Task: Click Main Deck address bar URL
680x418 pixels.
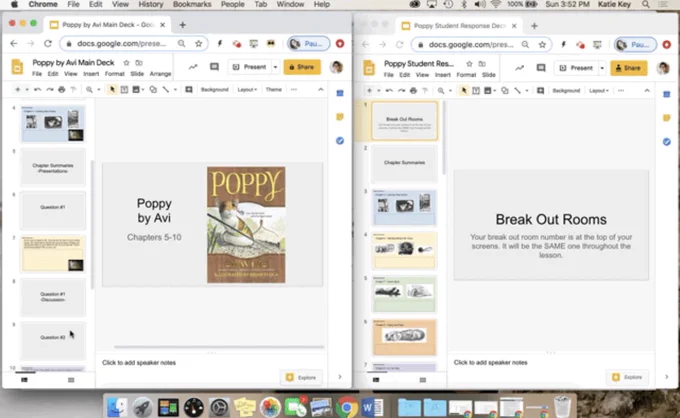Action: tap(121, 43)
